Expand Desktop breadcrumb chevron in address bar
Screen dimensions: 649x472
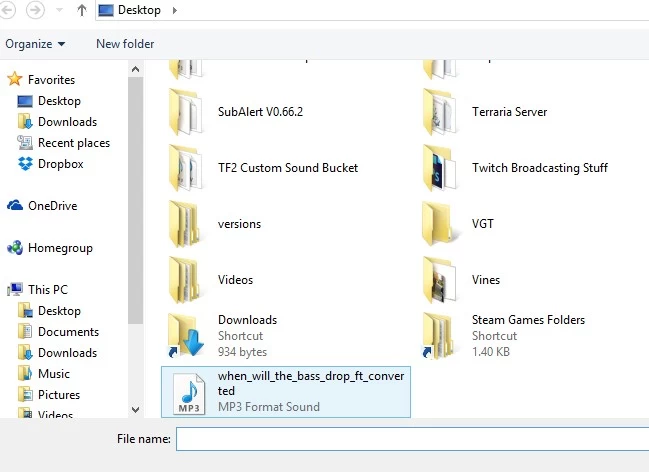click(x=175, y=10)
